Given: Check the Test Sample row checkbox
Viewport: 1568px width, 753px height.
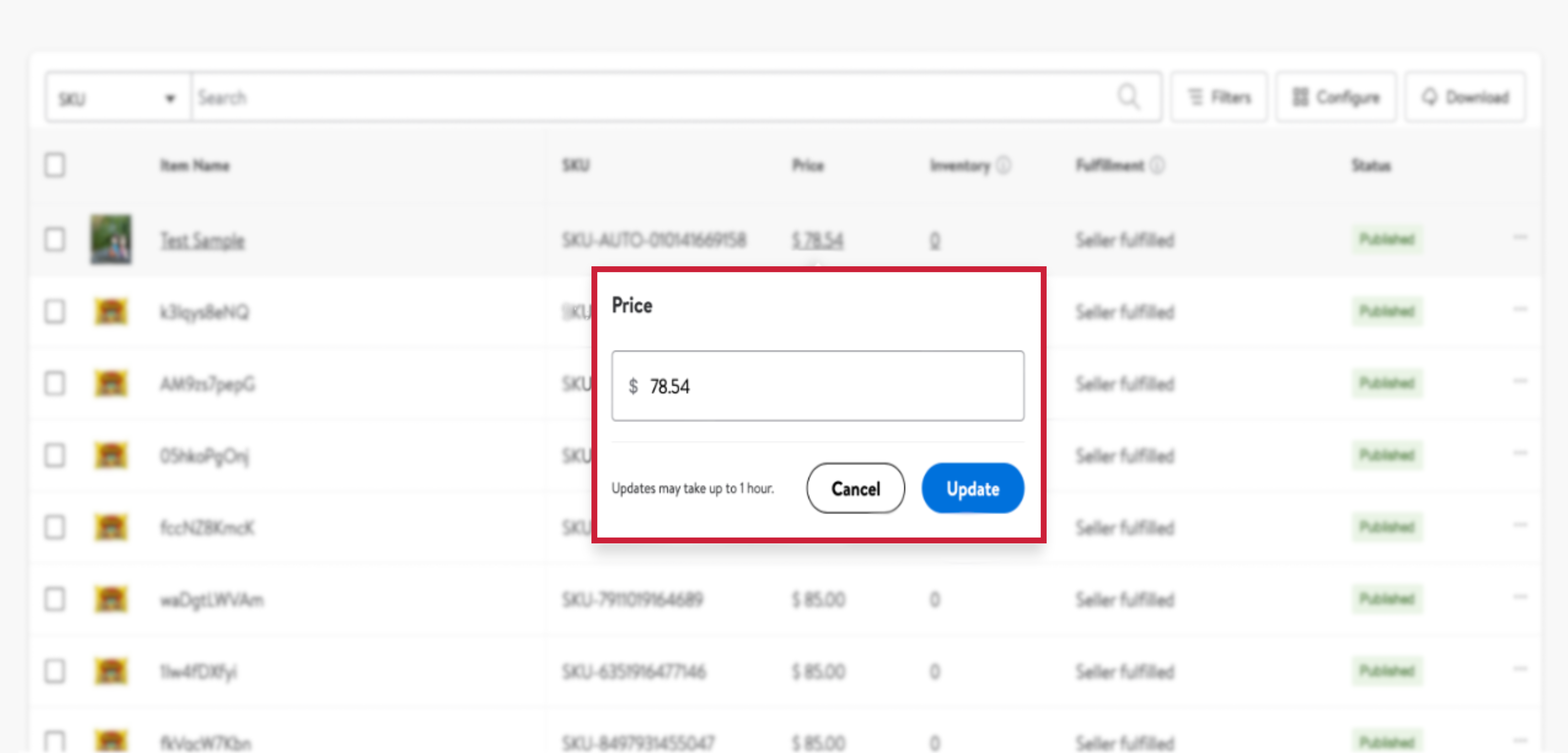Looking at the screenshot, I should coord(55,240).
